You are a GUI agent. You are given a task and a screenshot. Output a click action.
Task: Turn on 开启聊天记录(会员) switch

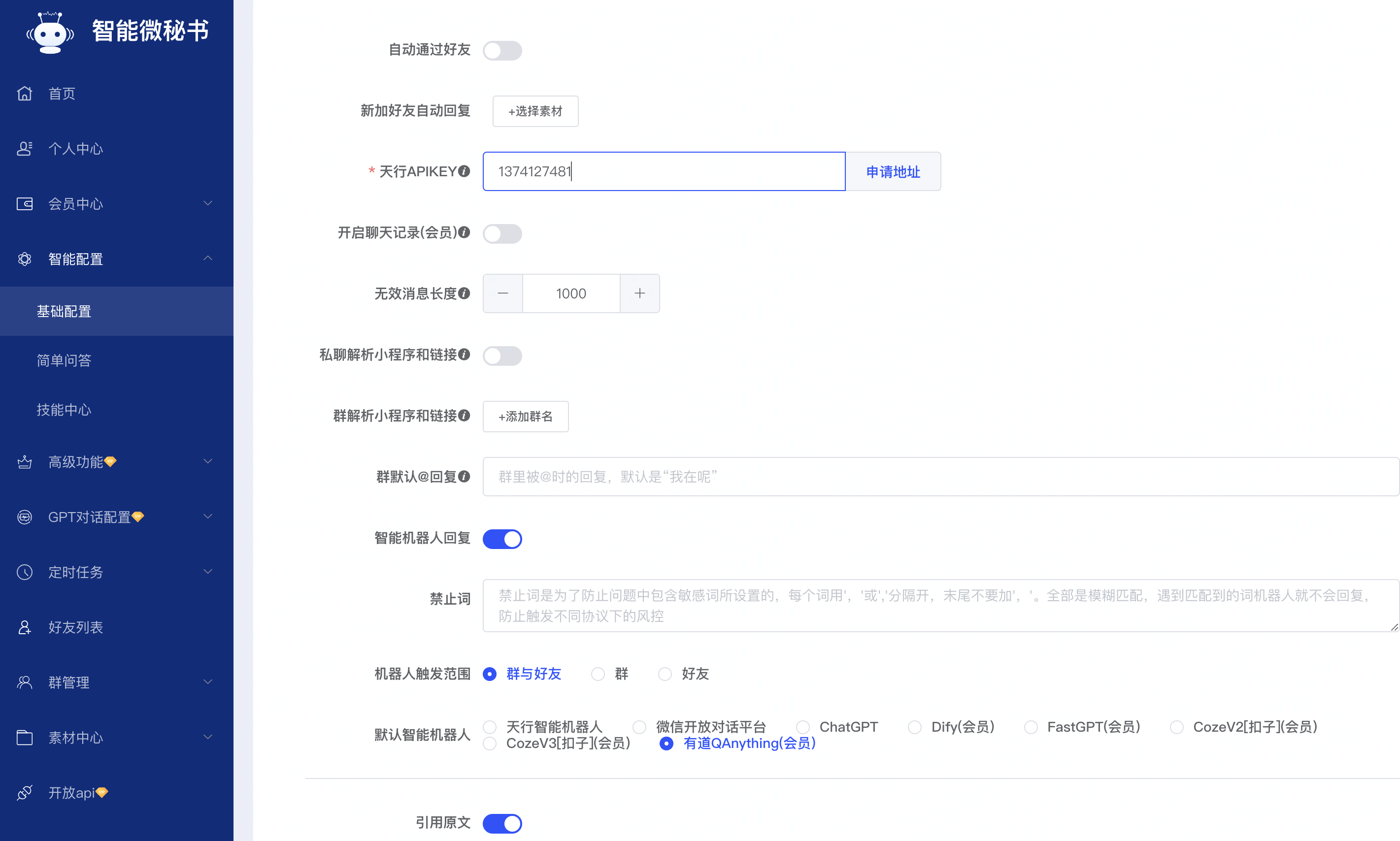(502, 233)
